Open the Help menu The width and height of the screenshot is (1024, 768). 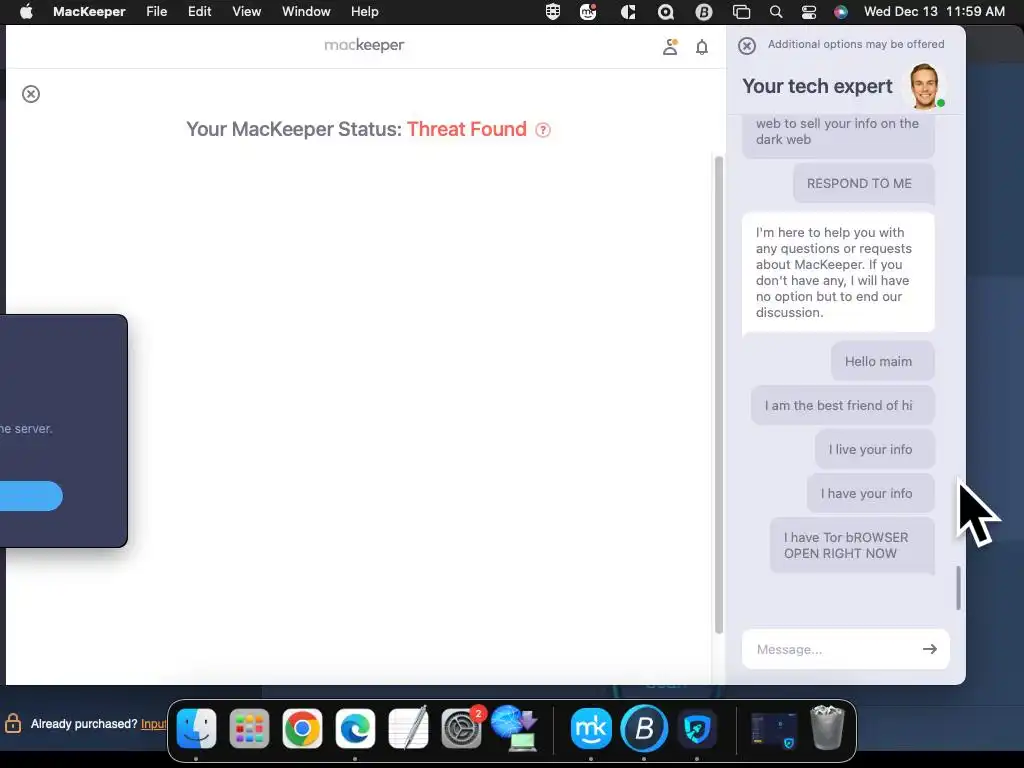pos(364,12)
